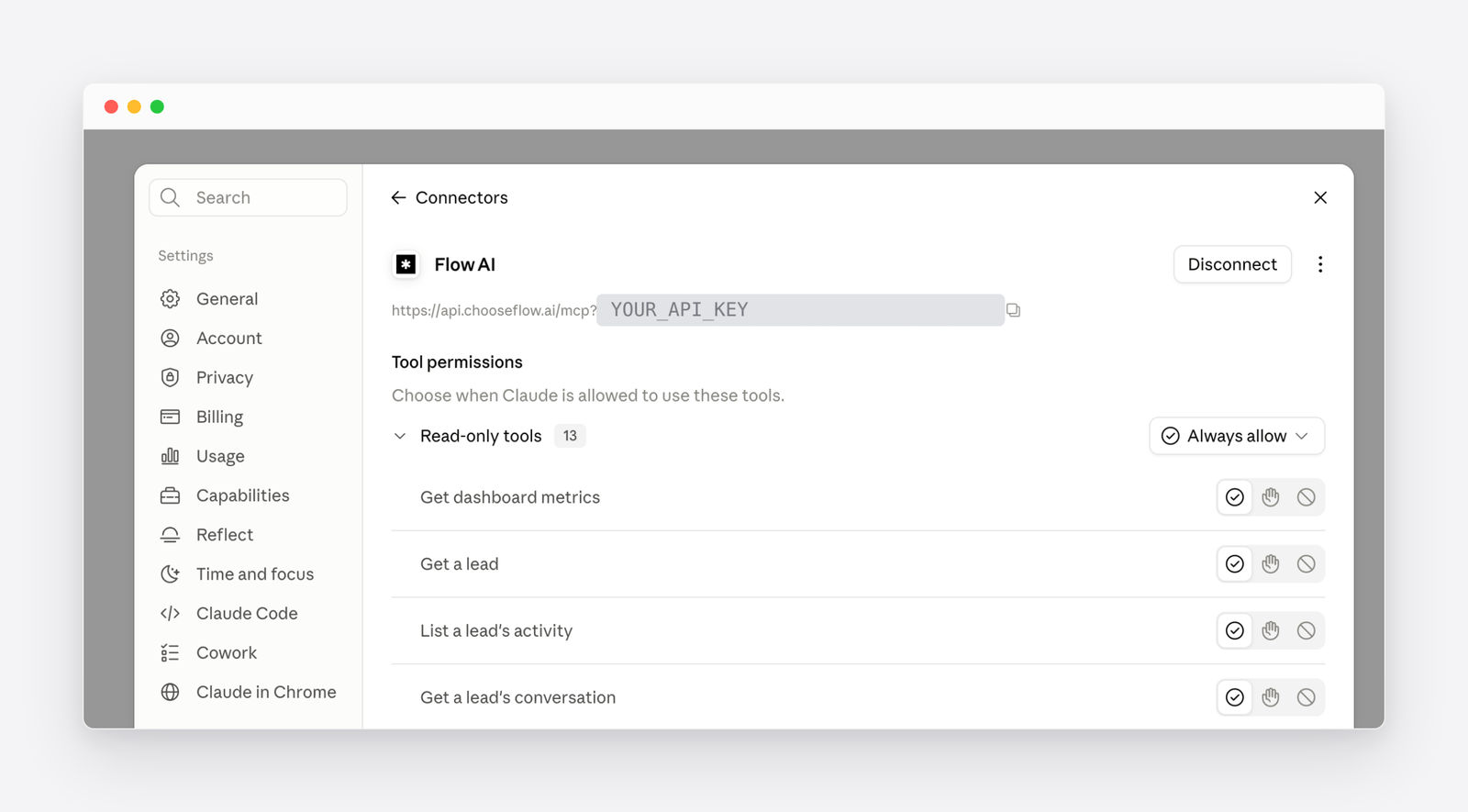
Task: Collapse the Read-only tools section
Action: 400,436
